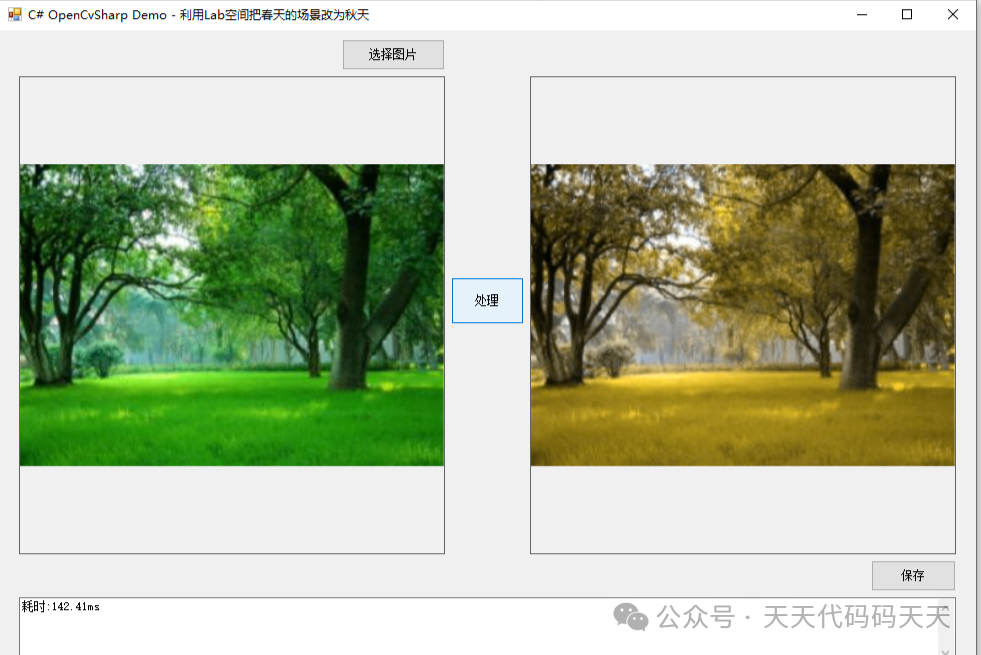981x655 pixels.
Task: Close the OpenCvSharp Demo window
Action: click(x=952, y=14)
